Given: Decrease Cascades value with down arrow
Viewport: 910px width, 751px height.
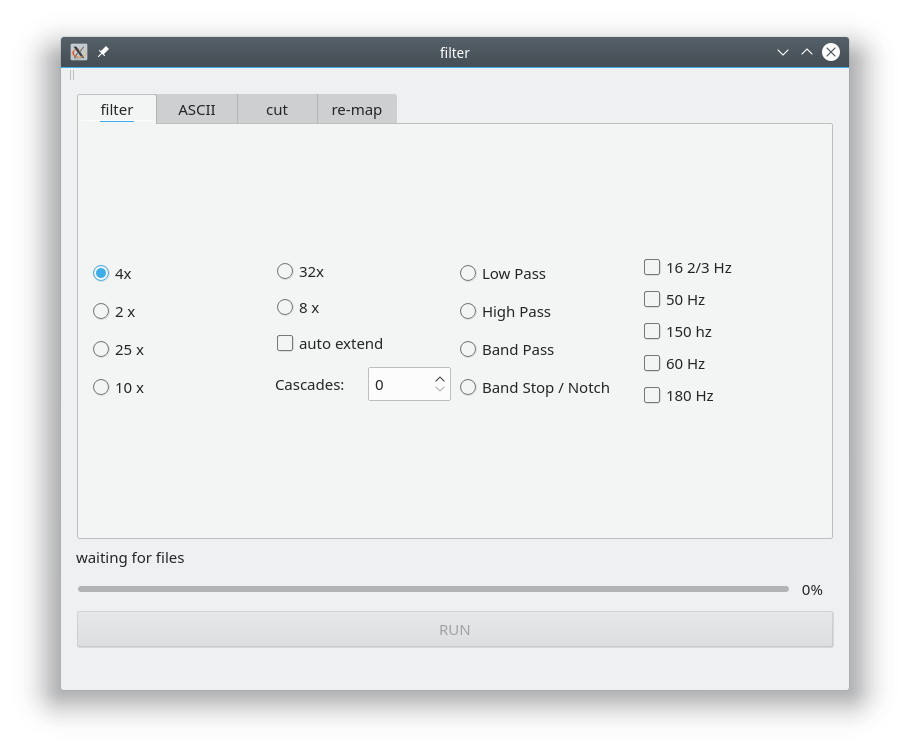Looking at the screenshot, I should point(440,389).
